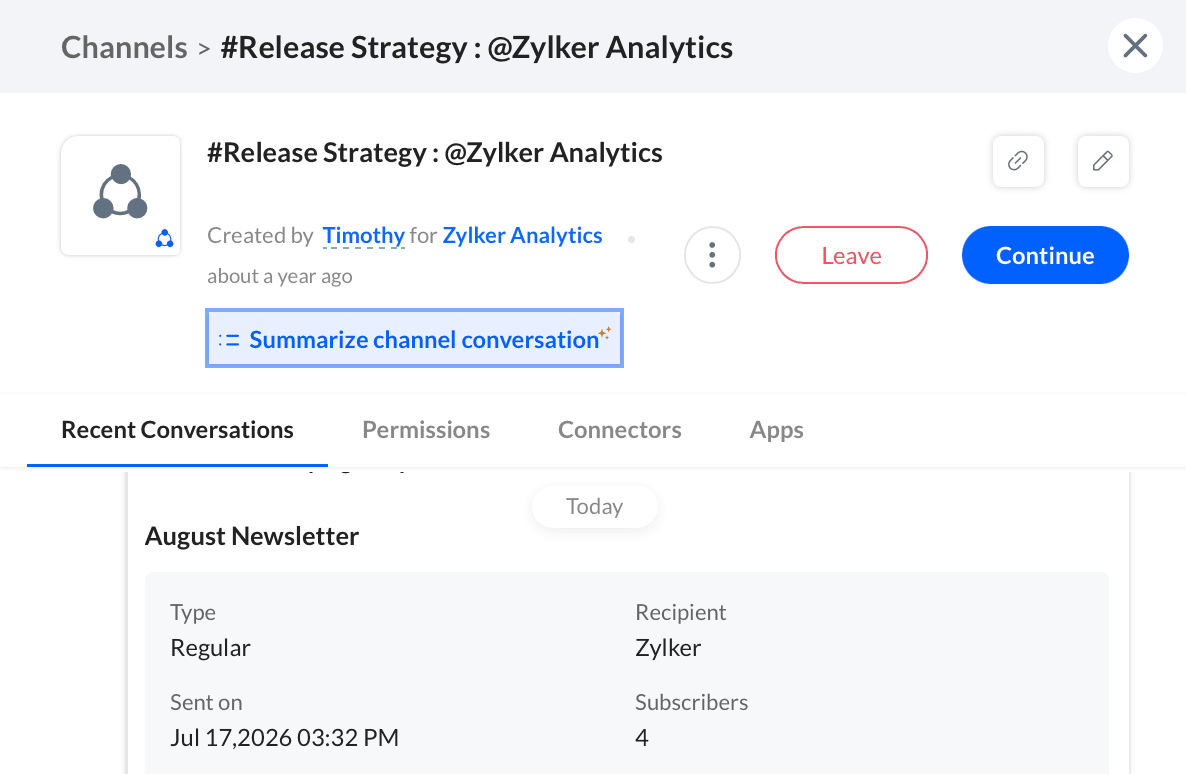Copy channel link with the link icon
Screen dimensions: 1186x774
(1018, 161)
